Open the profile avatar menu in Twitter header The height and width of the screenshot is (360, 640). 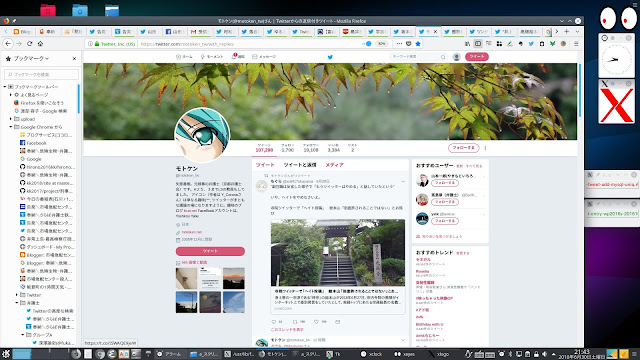click(457, 57)
